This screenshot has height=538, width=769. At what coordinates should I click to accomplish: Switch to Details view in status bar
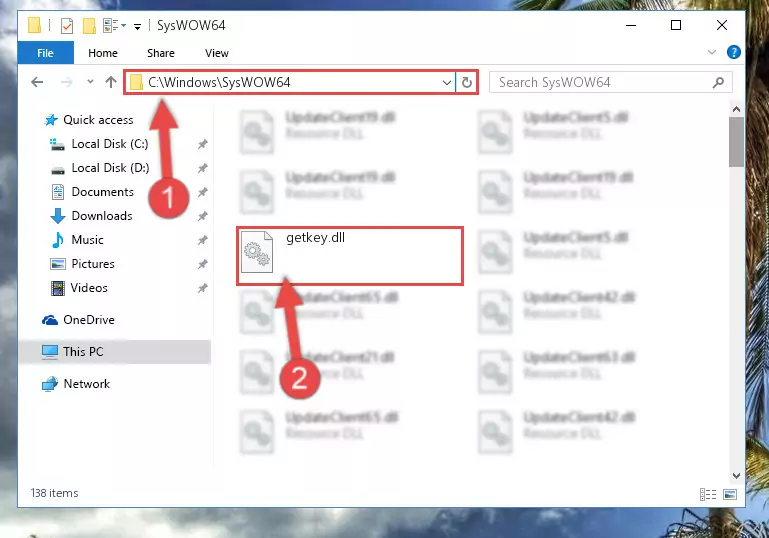pos(708,494)
